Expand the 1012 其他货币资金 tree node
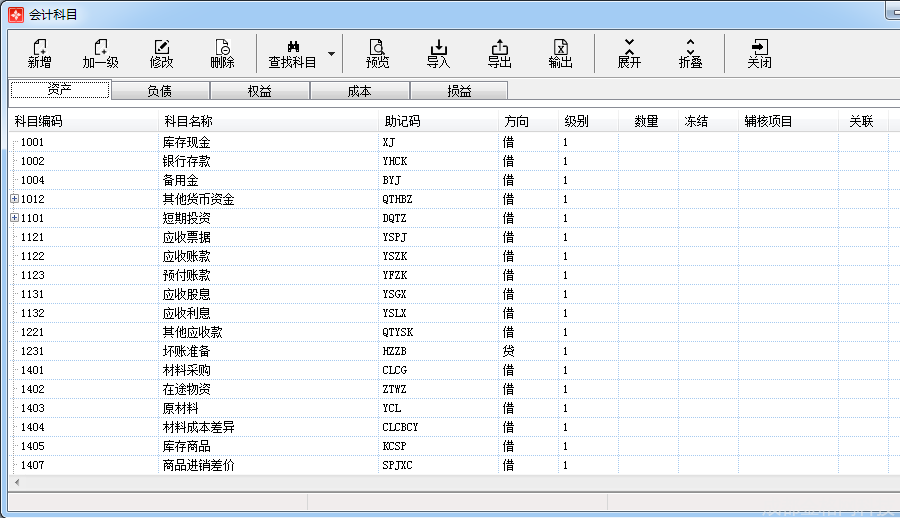The width and height of the screenshot is (900, 518). [14, 199]
